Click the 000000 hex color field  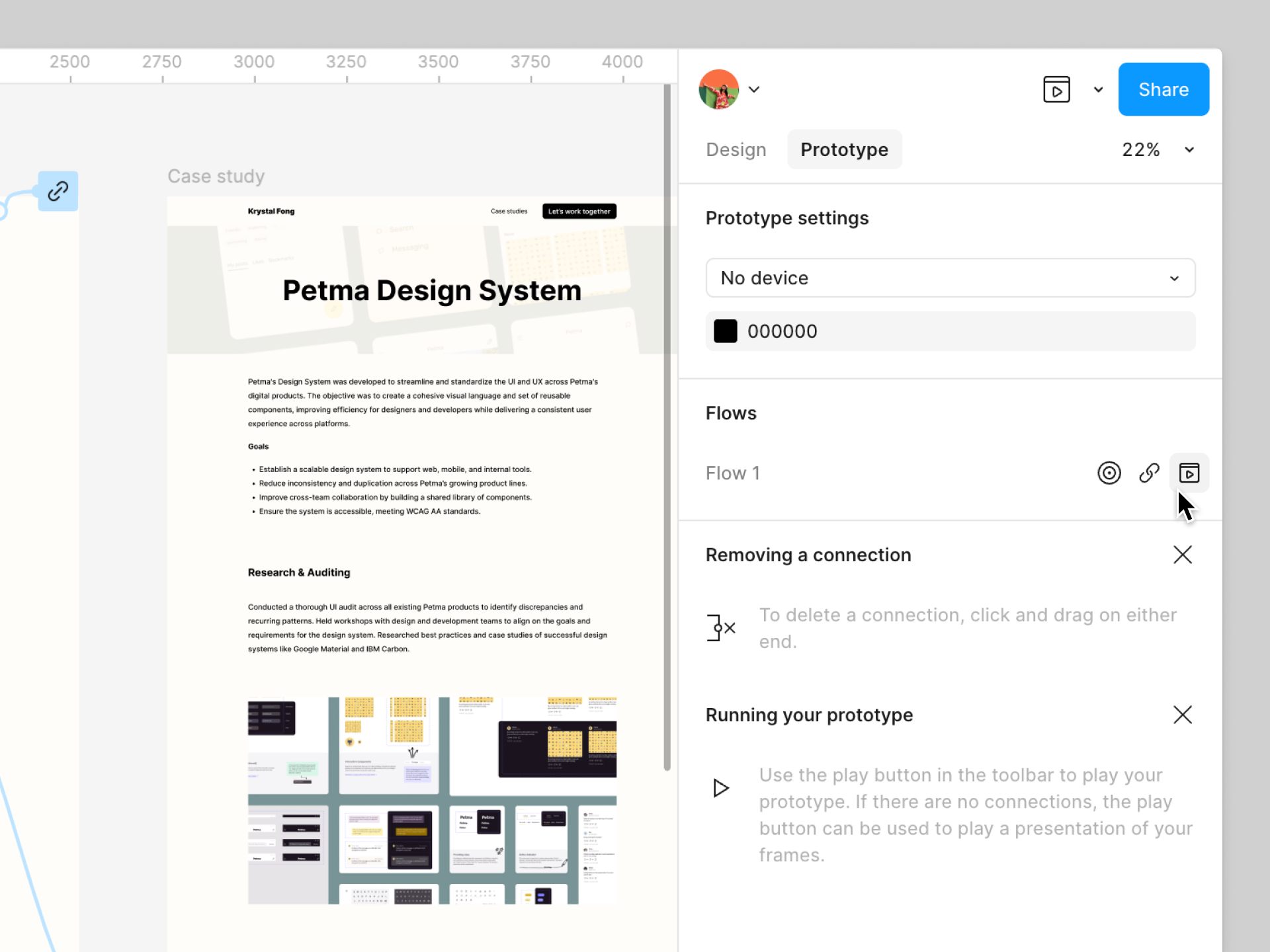[782, 331]
